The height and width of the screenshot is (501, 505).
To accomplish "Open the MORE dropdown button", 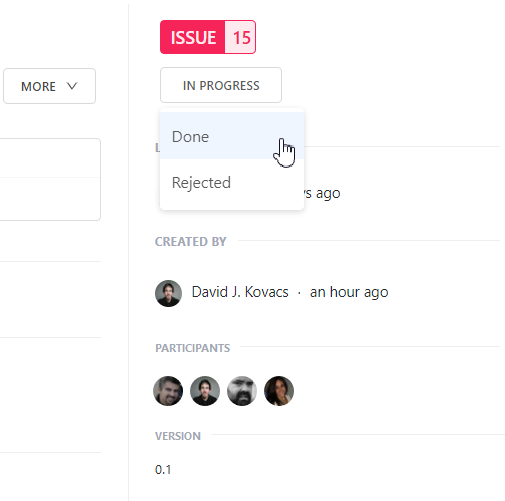I will [49, 86].
